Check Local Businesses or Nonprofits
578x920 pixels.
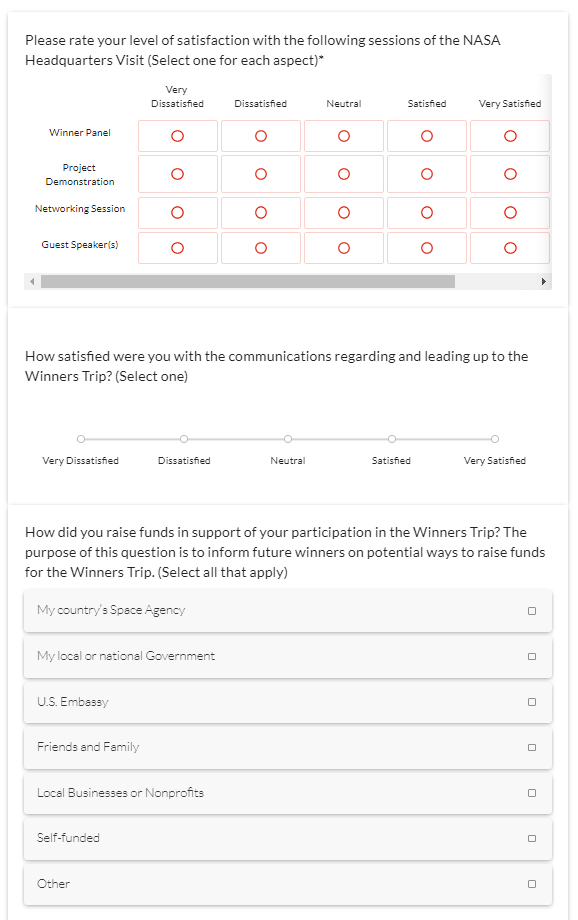coord(288,793)
